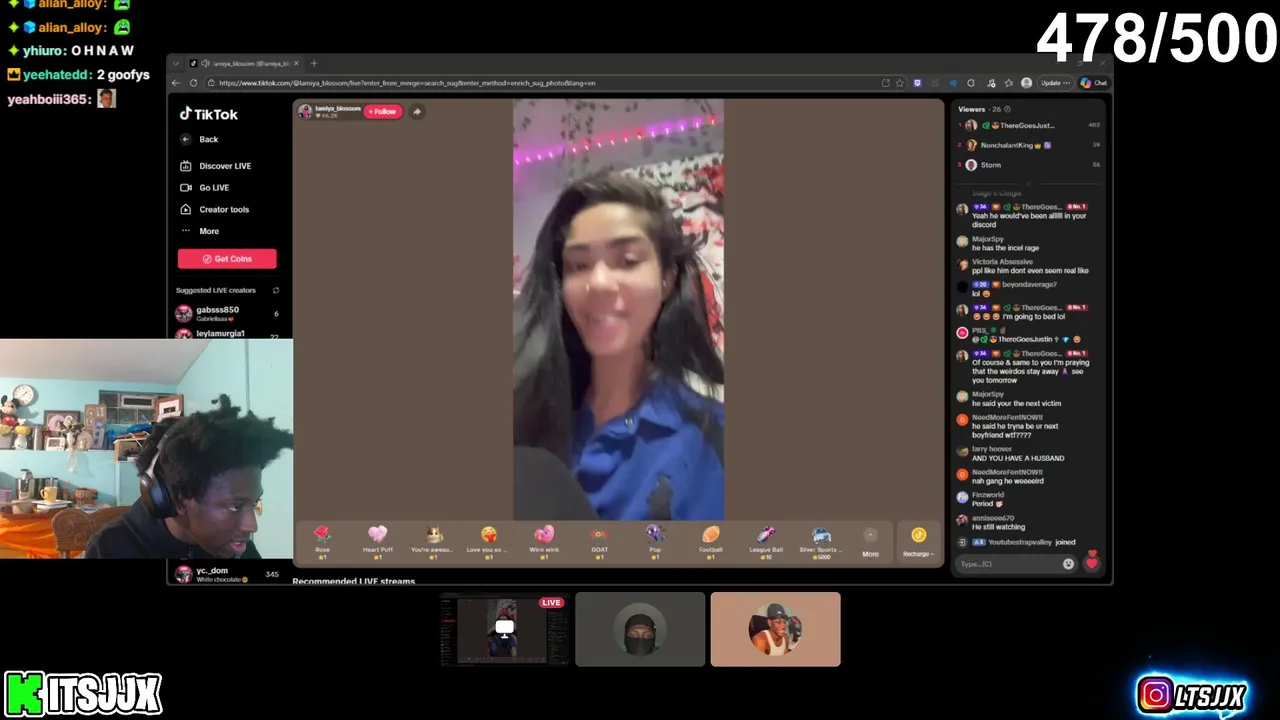The image size is (1280, 720).
Task: Send the Wink wink gift
Action: (x=544, y=541)
